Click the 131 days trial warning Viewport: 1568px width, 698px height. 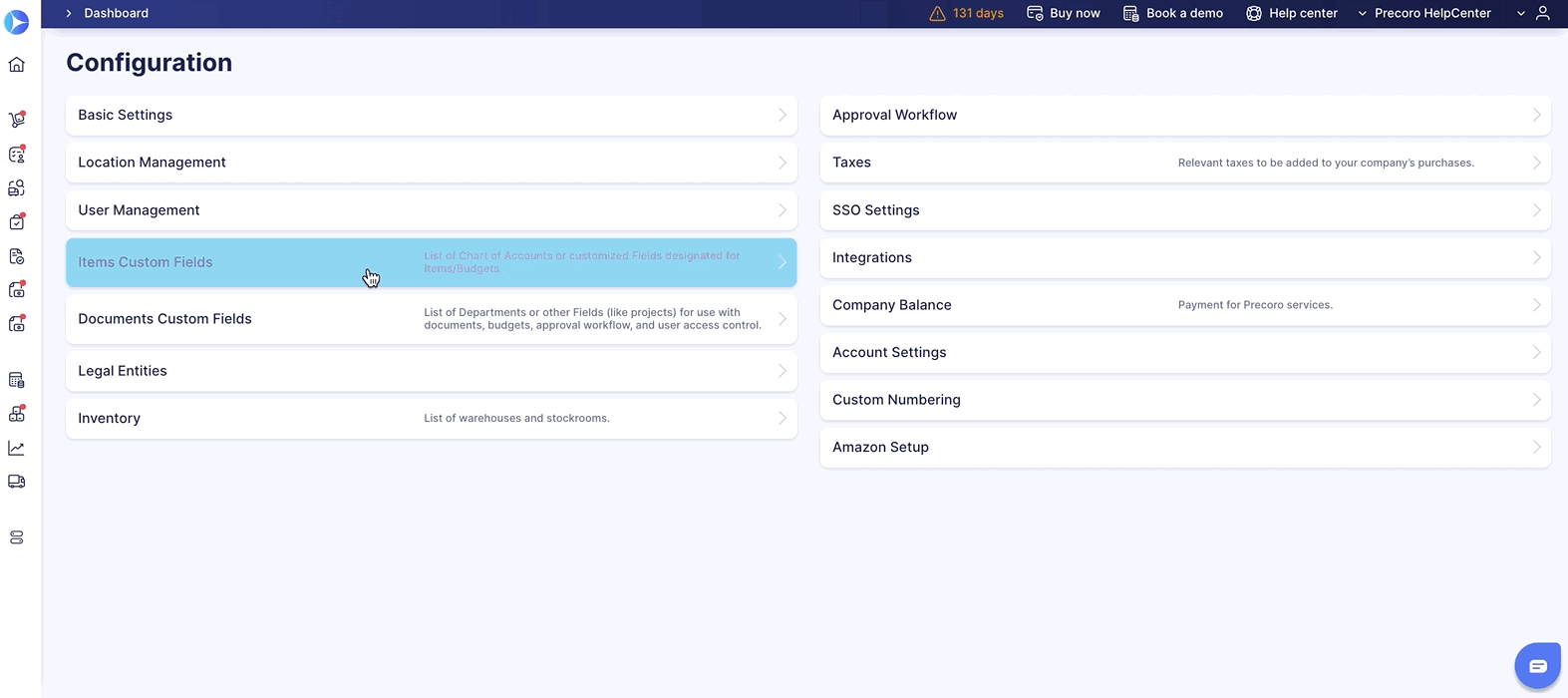[966, 13]
